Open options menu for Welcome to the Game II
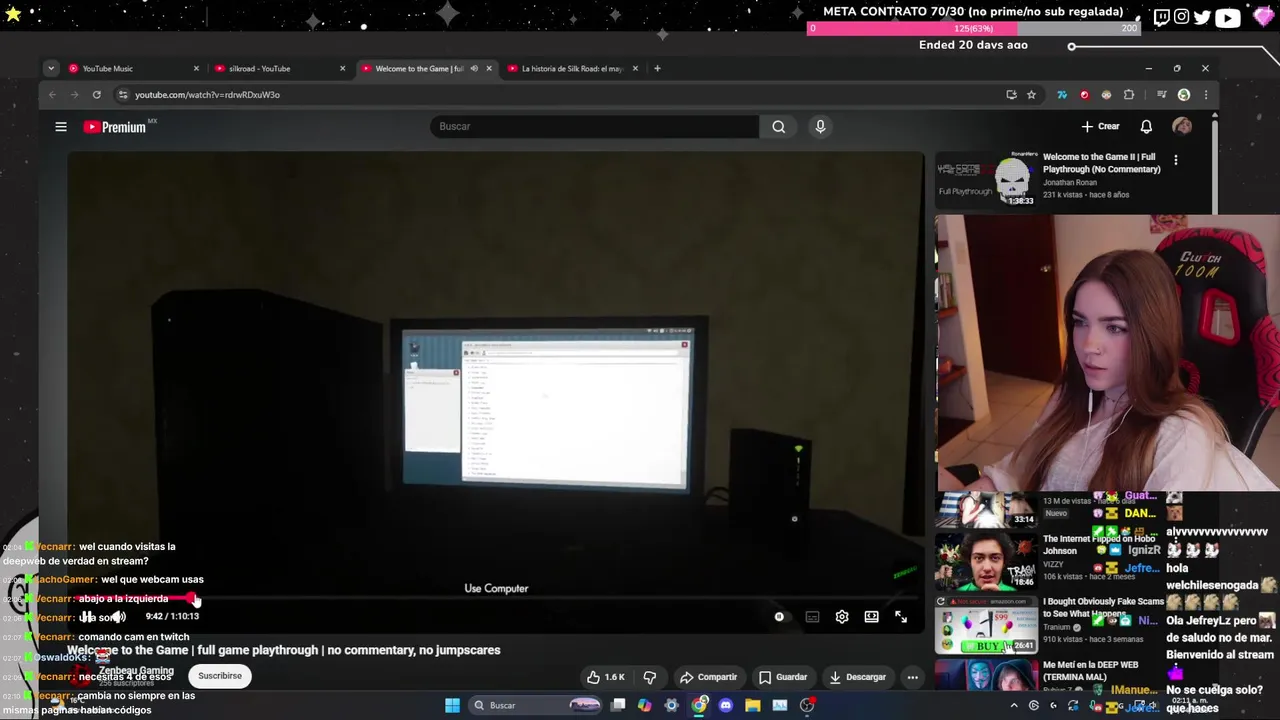Viewport: 1280px width, 720px height. (1176, 160)
